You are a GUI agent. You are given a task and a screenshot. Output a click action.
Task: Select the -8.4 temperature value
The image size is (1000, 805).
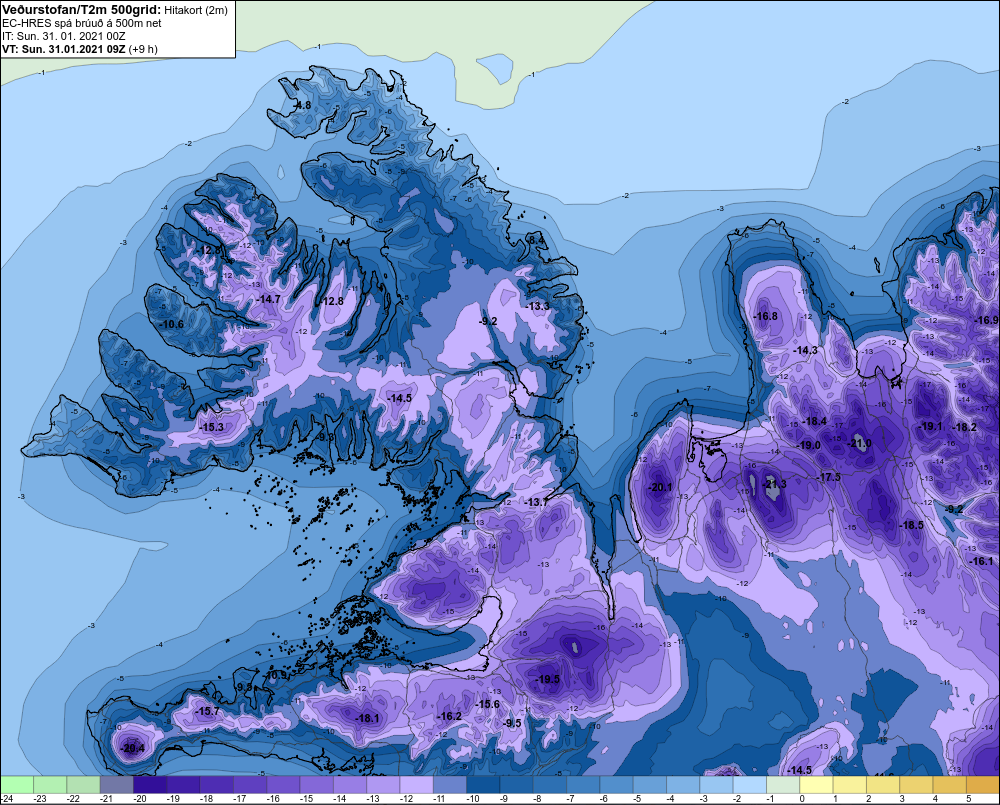pyautogui.click(x=536, y=240)
